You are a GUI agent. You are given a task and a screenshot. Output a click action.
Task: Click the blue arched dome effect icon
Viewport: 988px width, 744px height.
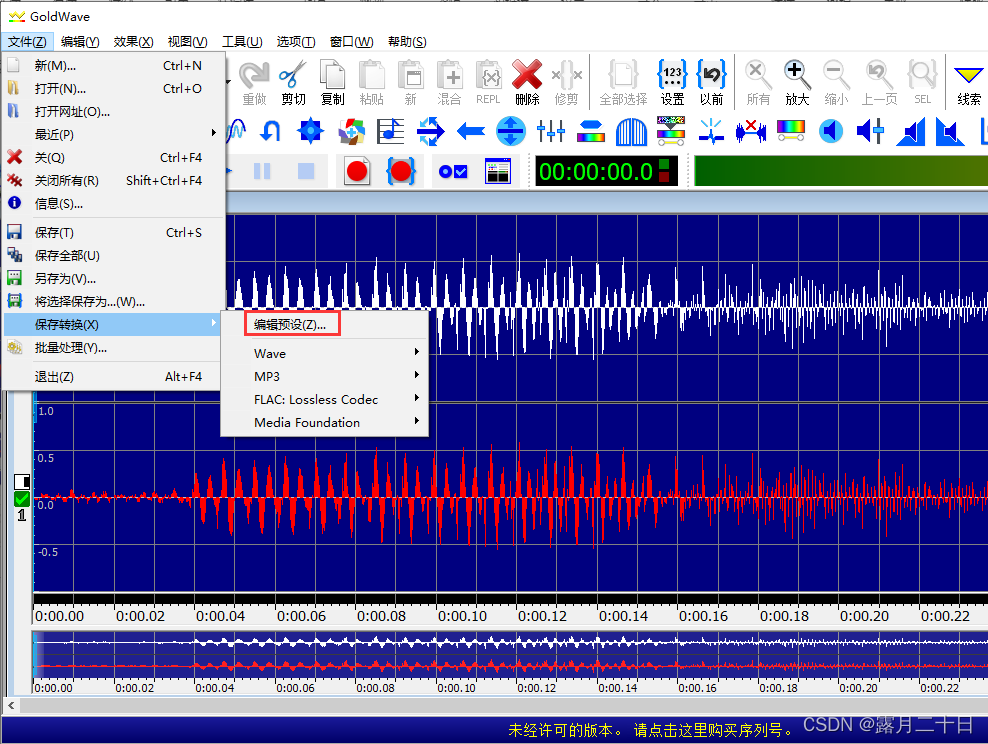(x=631, y=132)
